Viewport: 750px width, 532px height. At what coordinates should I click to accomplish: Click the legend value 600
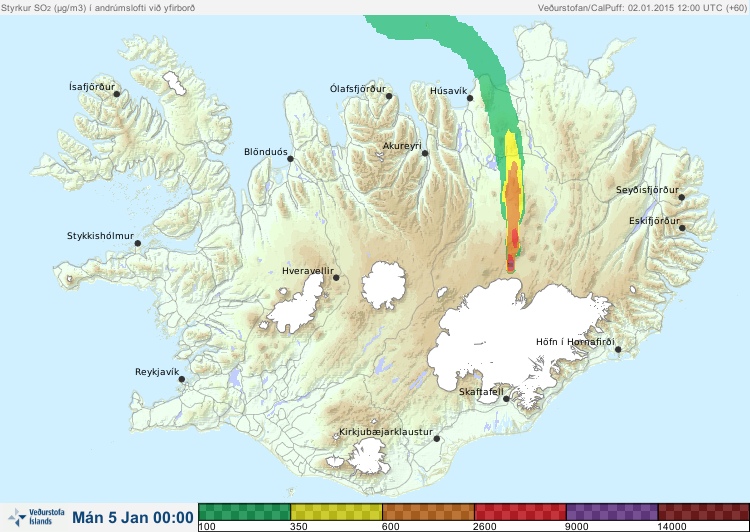click(391, 527)
